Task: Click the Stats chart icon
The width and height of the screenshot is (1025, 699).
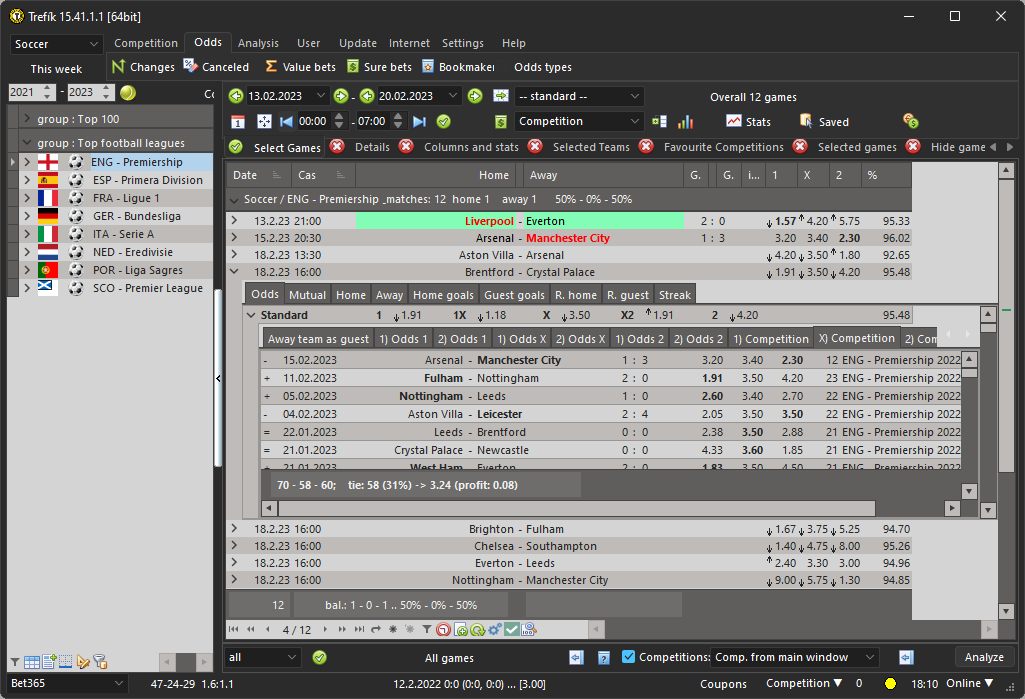Action: pos(734,121)
